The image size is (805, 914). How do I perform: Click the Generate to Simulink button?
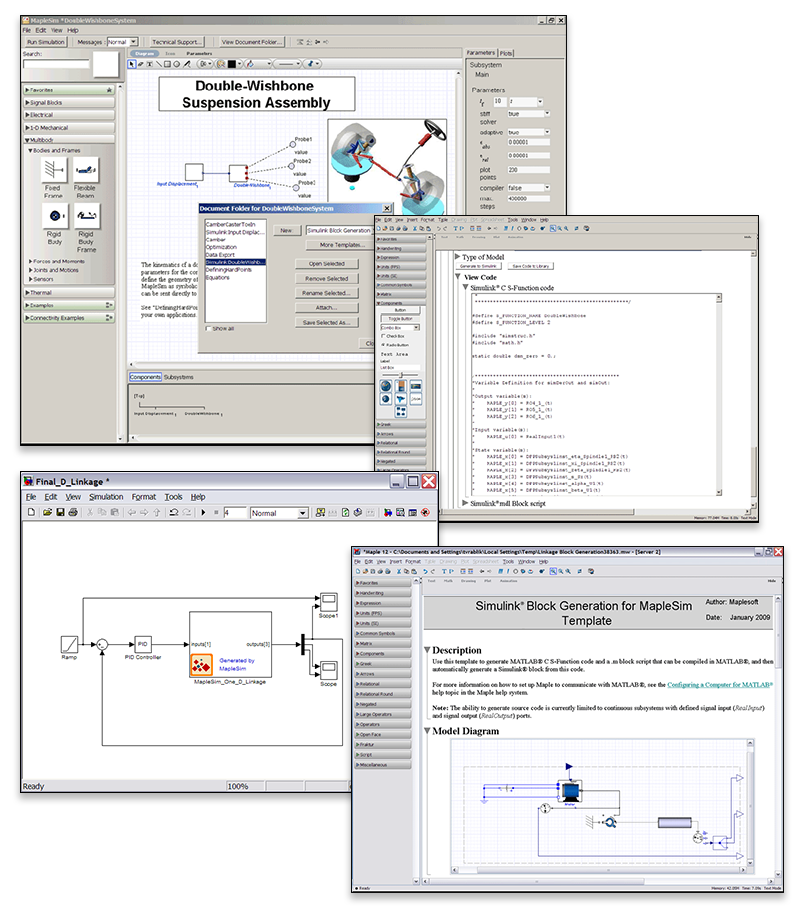[478, 266]
